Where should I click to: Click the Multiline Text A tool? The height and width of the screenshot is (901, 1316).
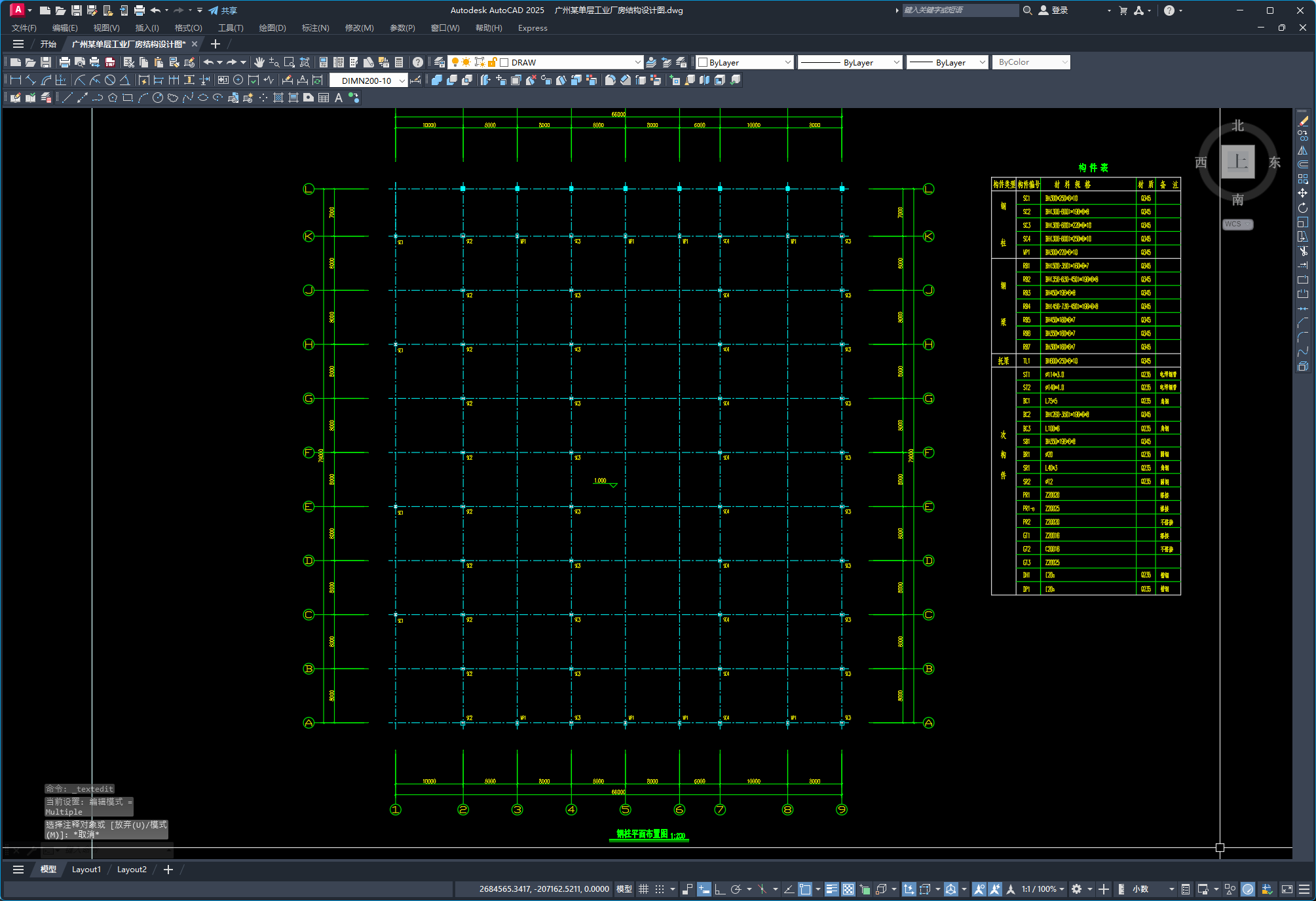339,98
